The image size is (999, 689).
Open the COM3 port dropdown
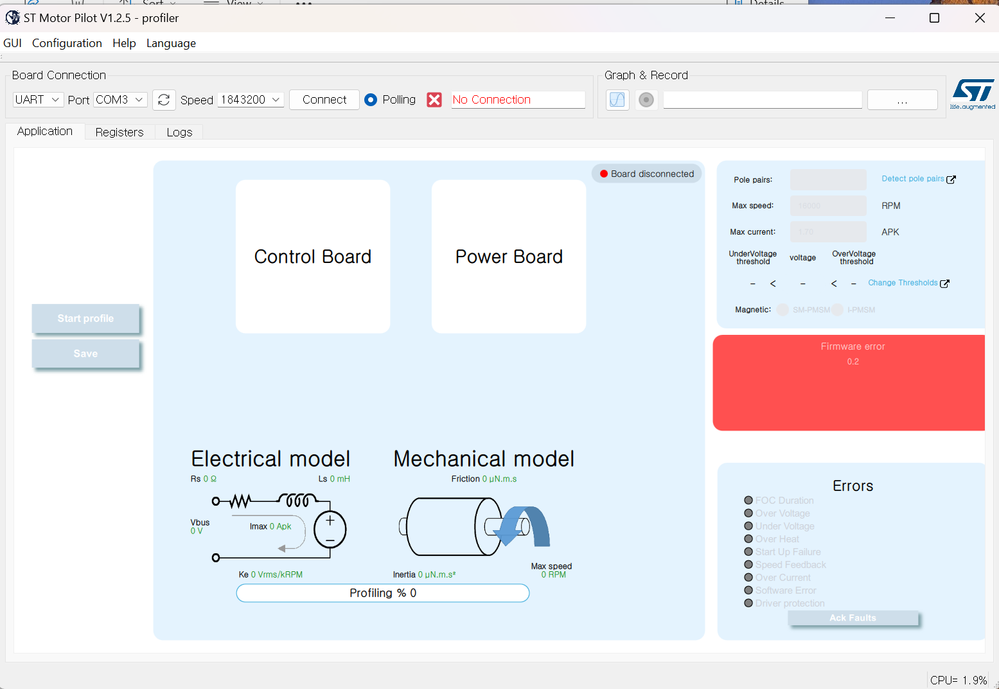120,100
